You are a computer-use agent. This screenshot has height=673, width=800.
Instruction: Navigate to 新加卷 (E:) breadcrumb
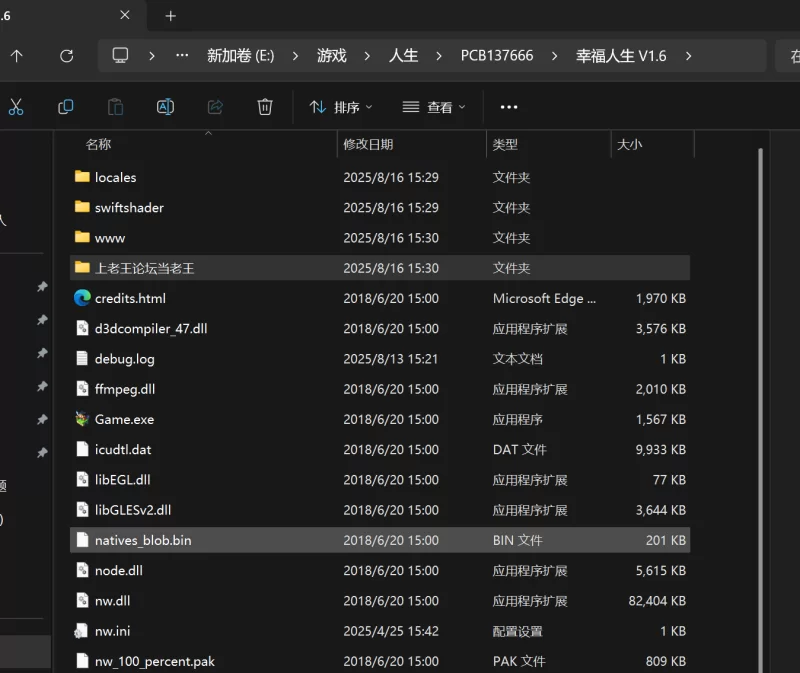[241, 55]
